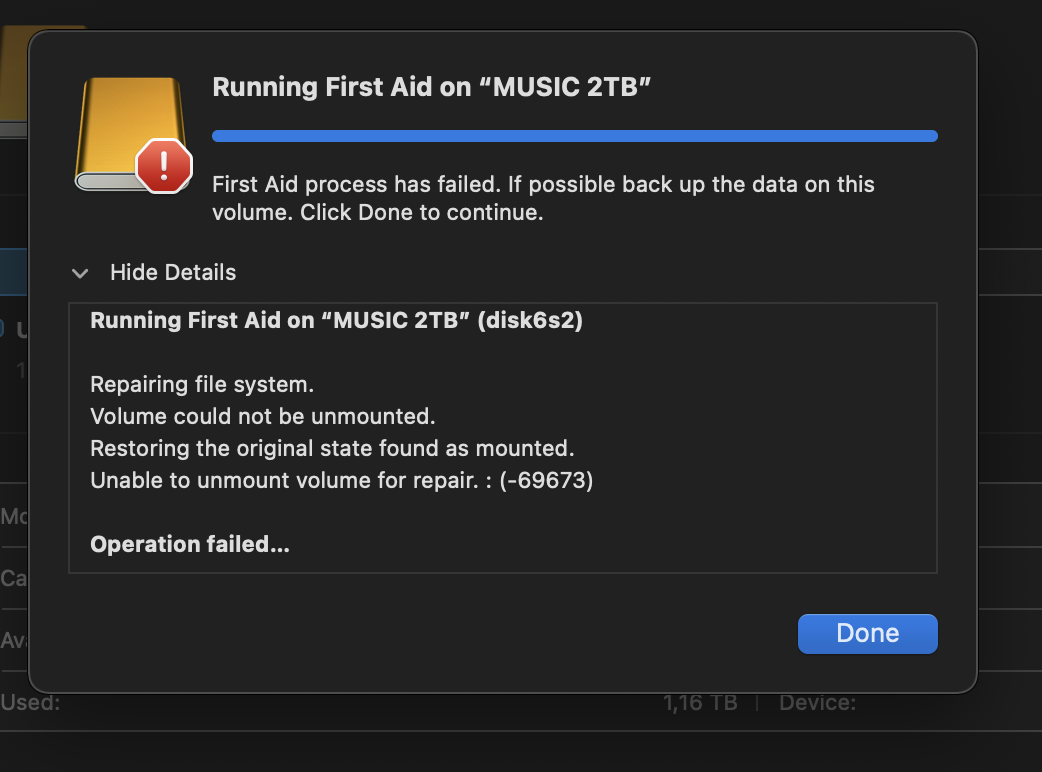
Task: Click the Device label in the background
Action: (817, 703)
